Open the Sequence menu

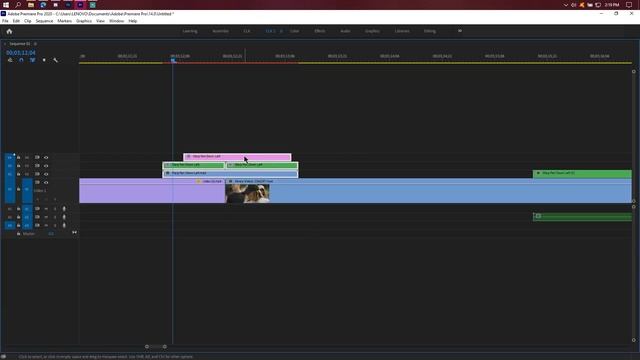coord(44,21)
